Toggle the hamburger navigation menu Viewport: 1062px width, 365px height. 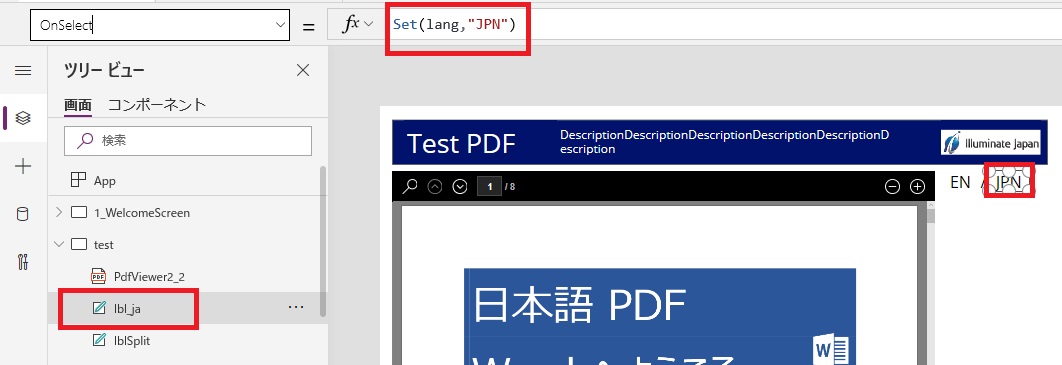click(23, 70)
